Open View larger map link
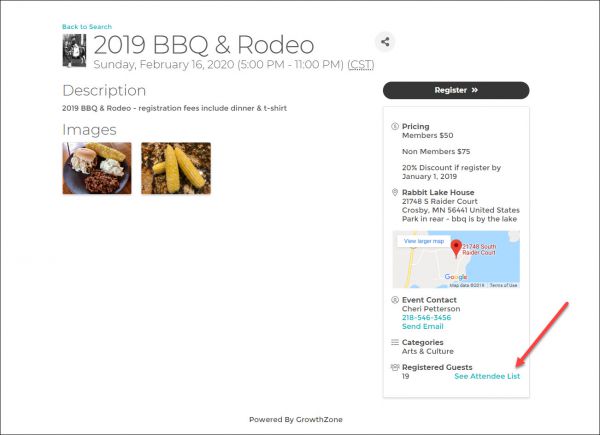The width and height of the screenshot is (600, 435). click(423, 242)
